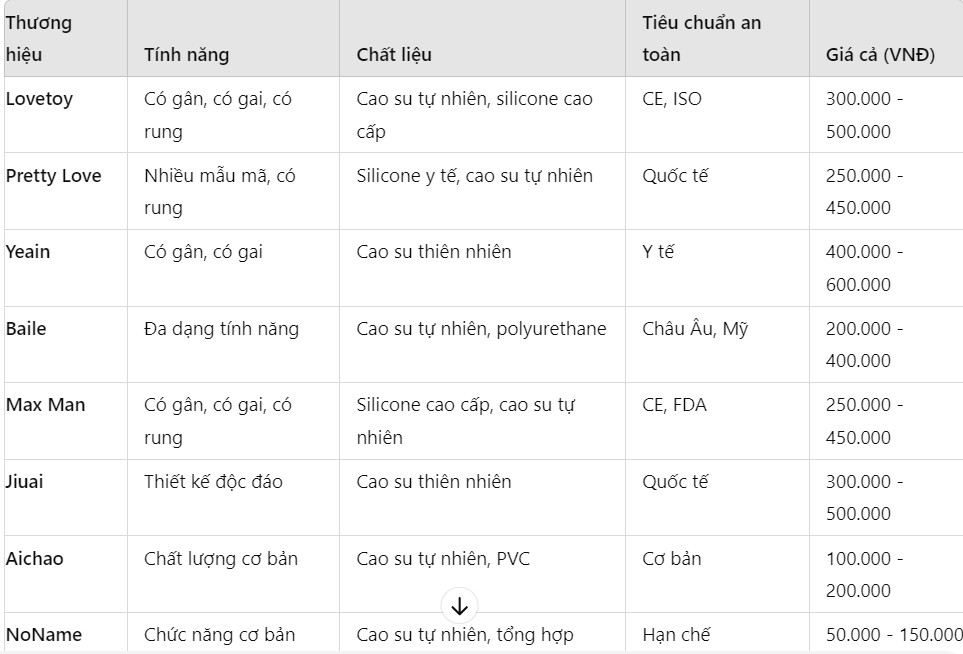Select the Jiuai brand cell
Viewport: 963px width, 654px height.
[25, 482]
